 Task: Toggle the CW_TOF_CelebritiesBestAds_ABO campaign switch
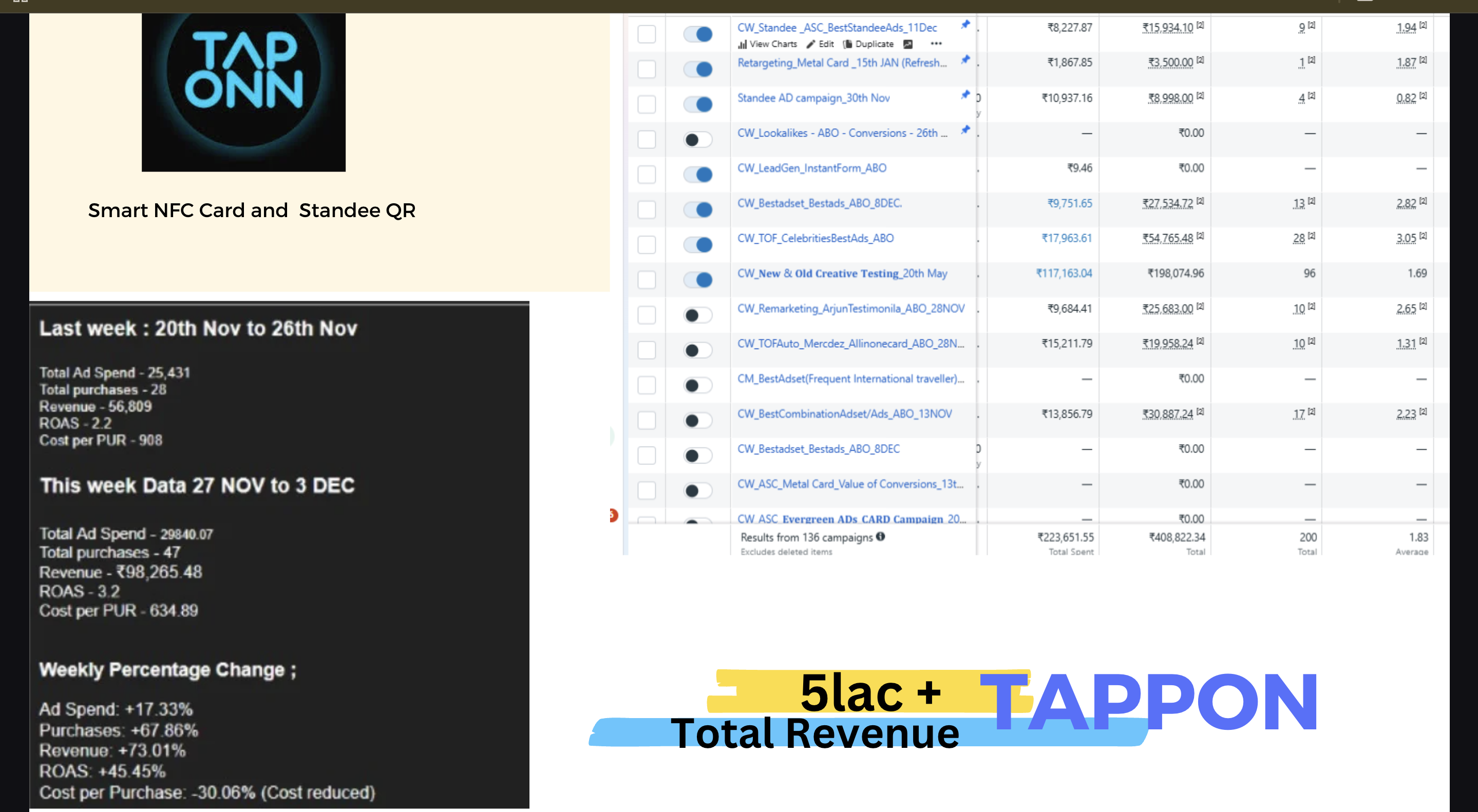point(698,245)
